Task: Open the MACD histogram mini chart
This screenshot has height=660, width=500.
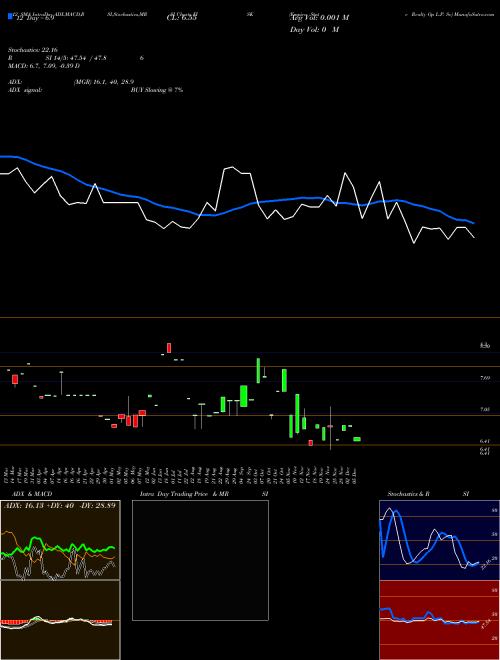Action: pyautogui.click(x=60, y=620)
